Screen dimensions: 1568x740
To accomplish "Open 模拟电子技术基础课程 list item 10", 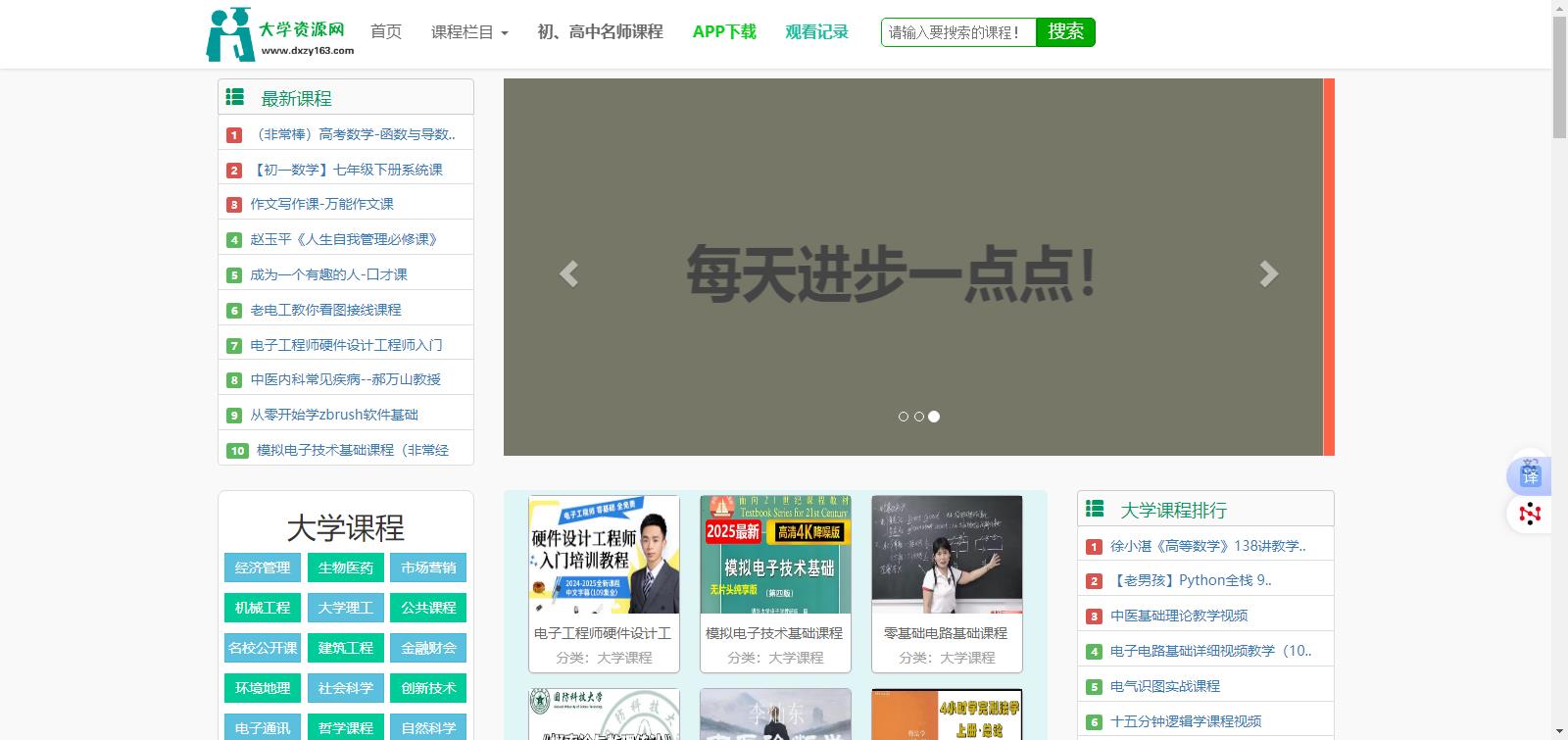I will click(353, 450).
